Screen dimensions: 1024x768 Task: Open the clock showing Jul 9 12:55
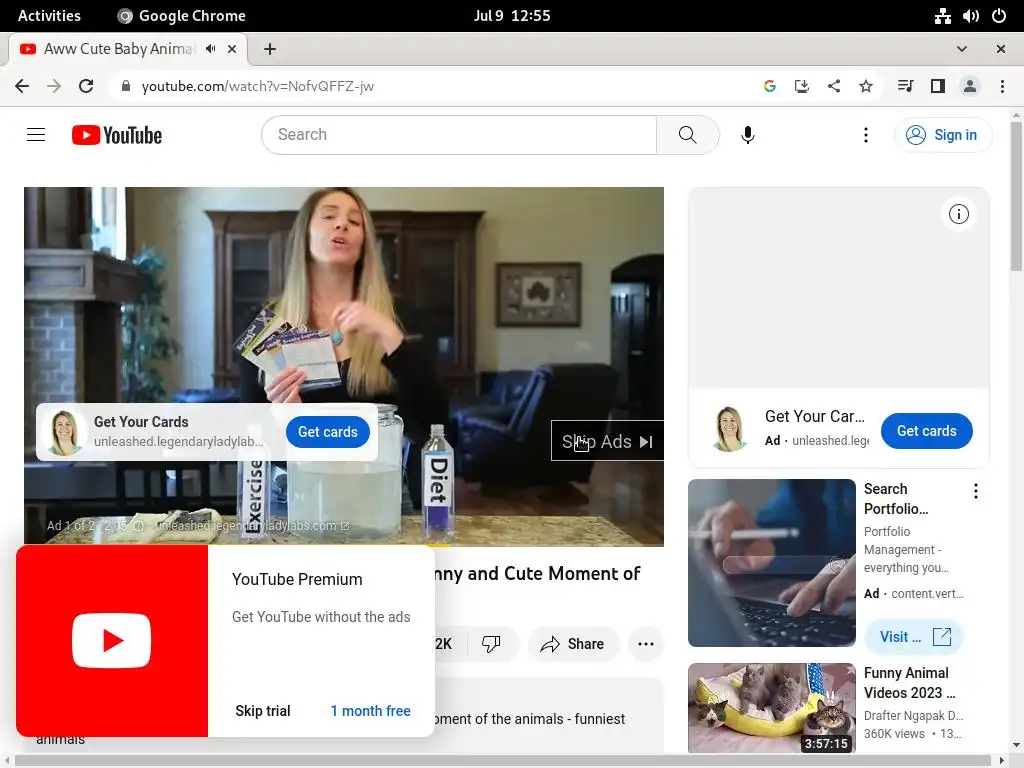(512, 16)
